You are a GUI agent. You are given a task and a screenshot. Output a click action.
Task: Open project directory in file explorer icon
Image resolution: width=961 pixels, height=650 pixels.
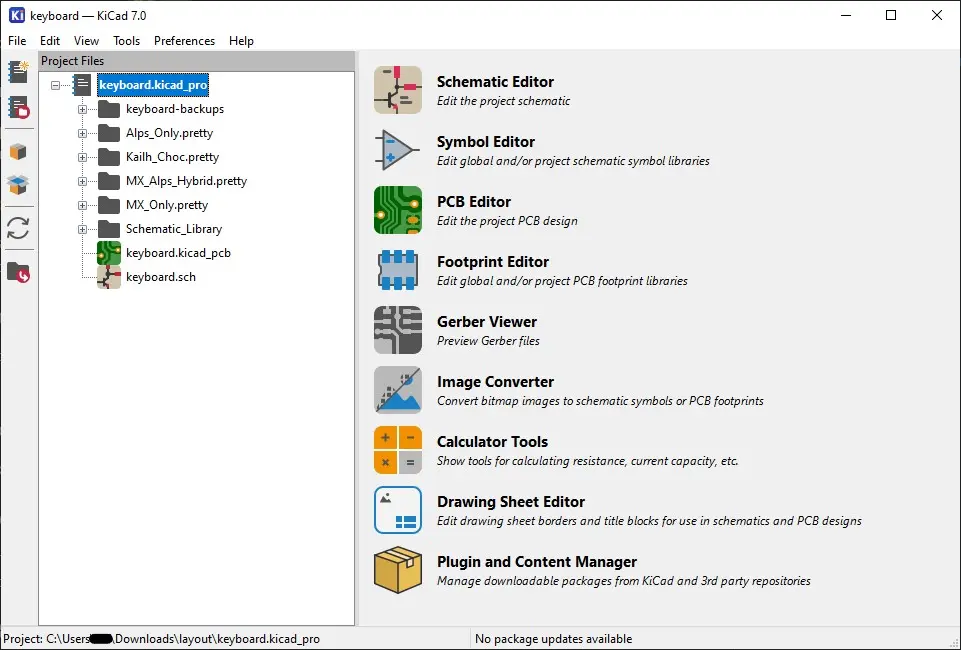tap(18, 271)
